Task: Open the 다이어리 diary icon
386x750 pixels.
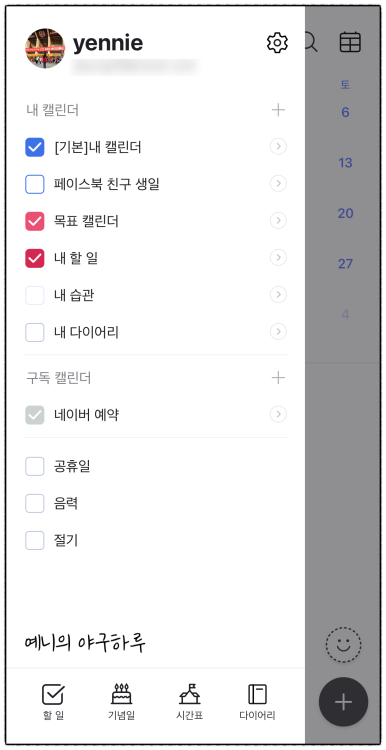Action: click(x=257, y=701)
